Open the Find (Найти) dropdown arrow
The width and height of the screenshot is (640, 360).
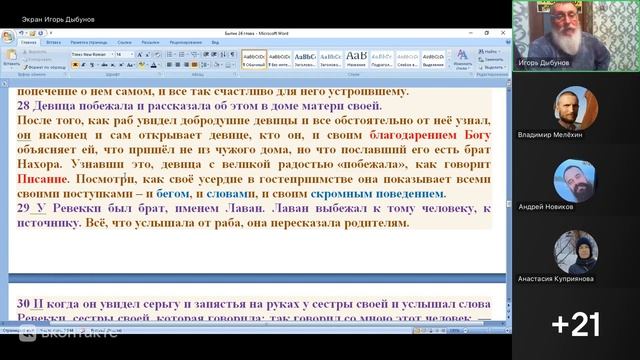click(500, 52)
